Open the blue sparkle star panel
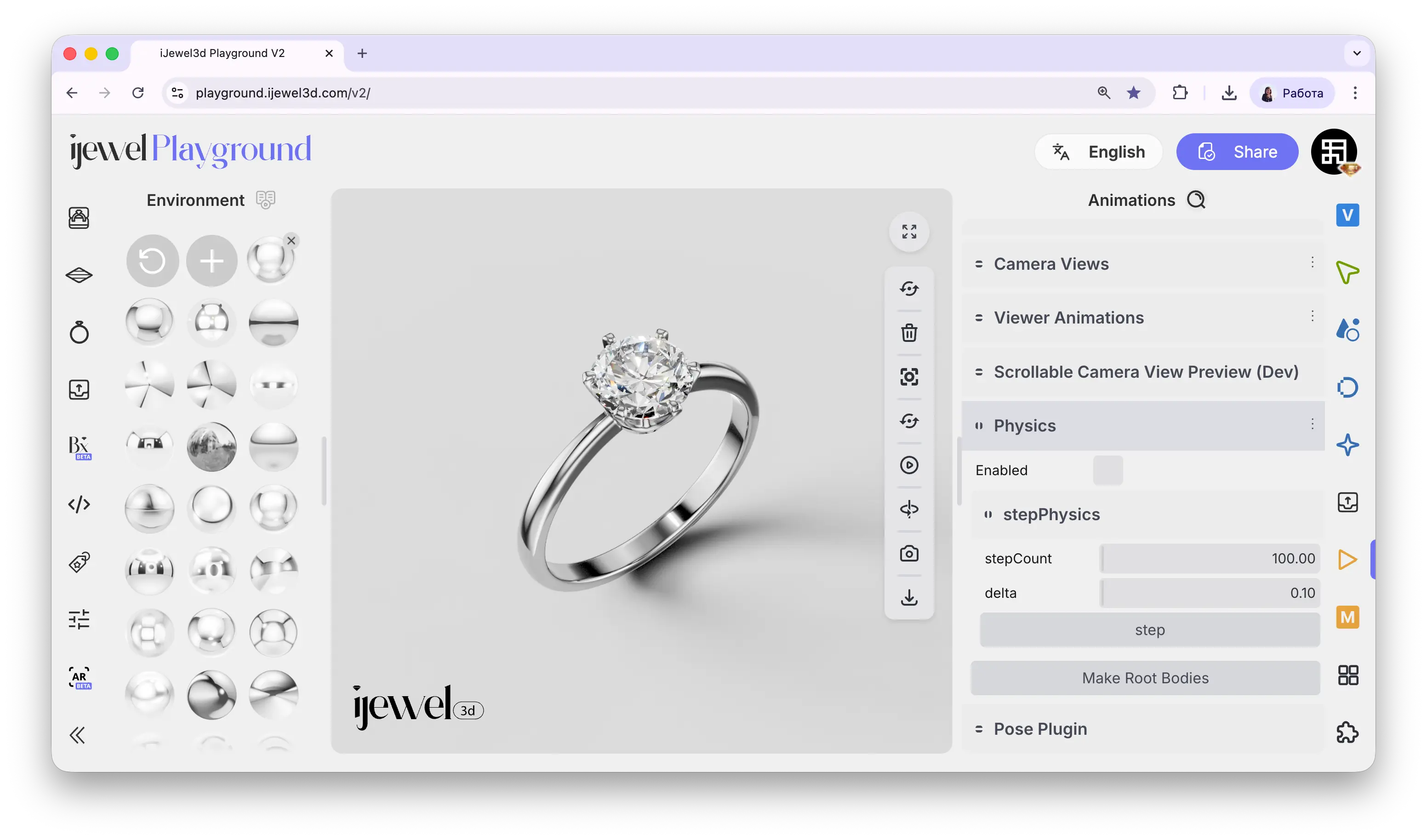This screenshot has width=1427, height=840. pyautogui.click(x=1347, y=445)
